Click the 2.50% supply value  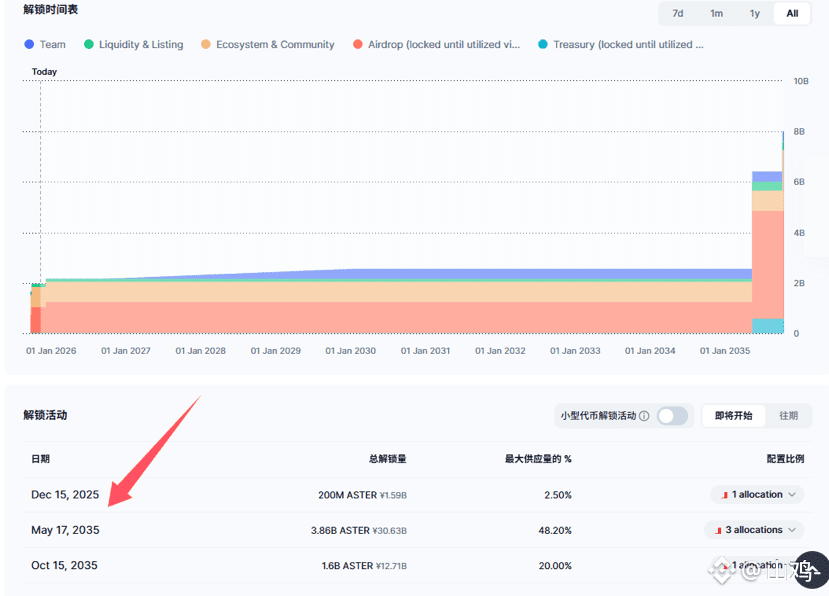pyautogui.click(x=558, y=495)
